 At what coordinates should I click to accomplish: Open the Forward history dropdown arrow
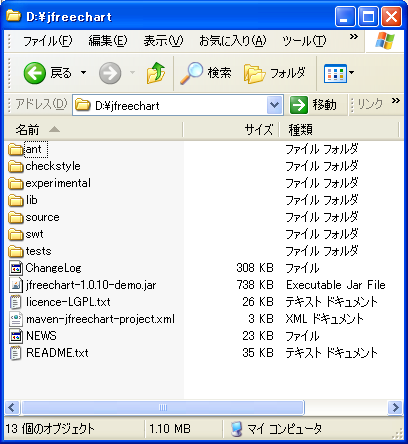click(x=132, y=72)
